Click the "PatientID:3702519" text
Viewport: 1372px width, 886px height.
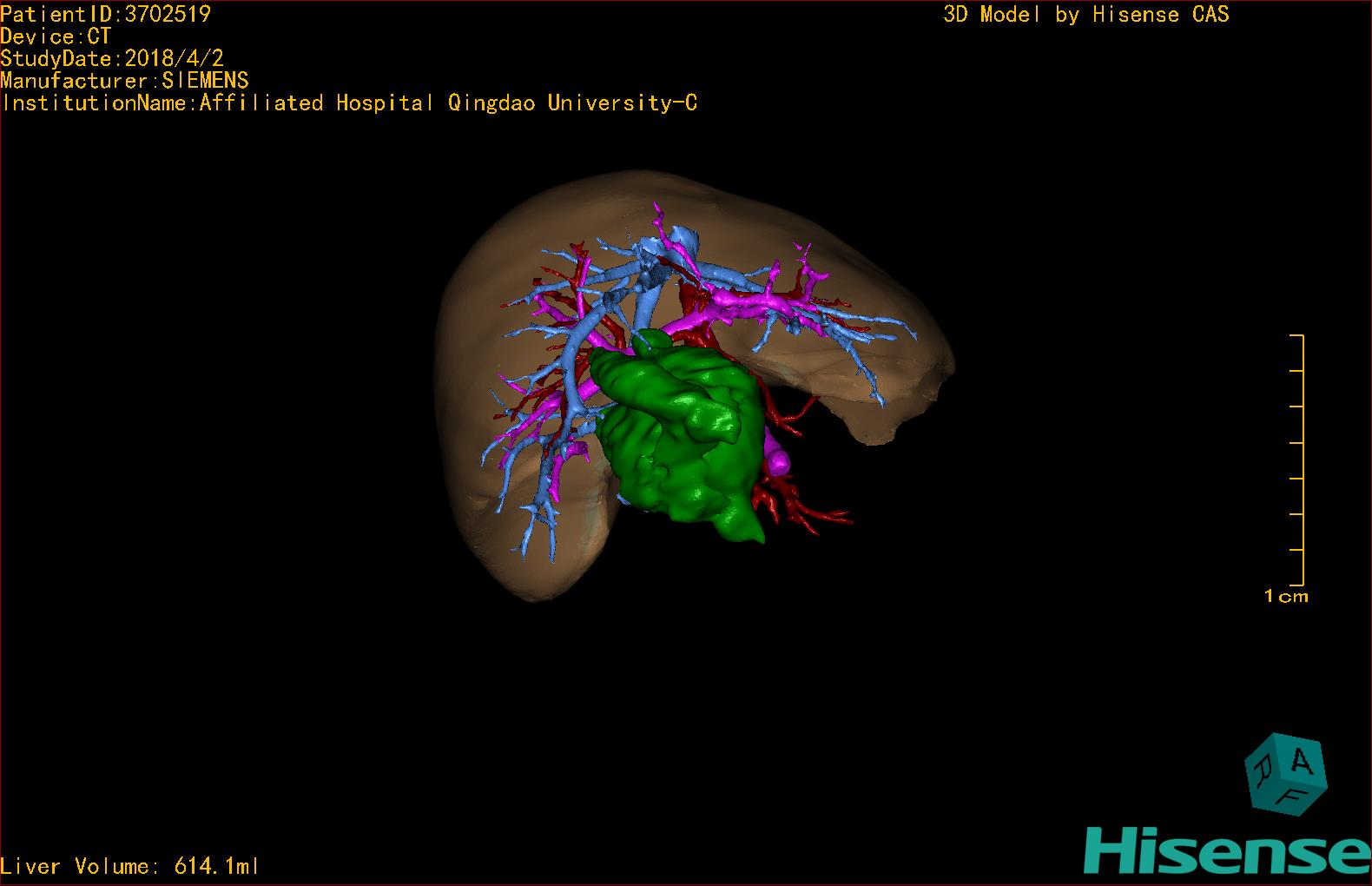(x=105, y=14)
